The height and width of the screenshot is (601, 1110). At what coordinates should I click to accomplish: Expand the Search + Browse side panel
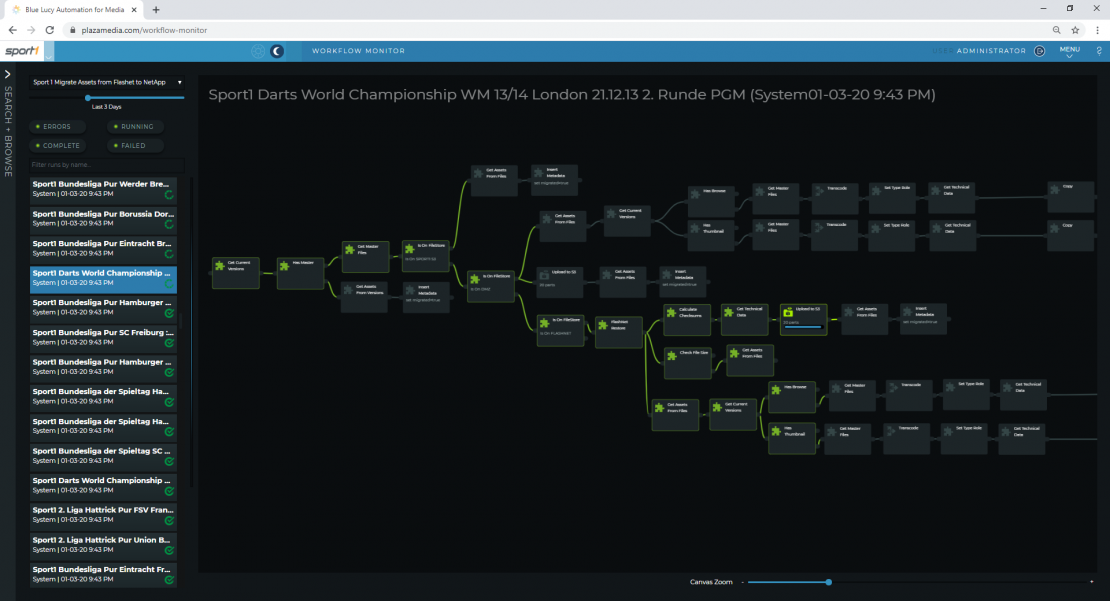tap(8, 74)
